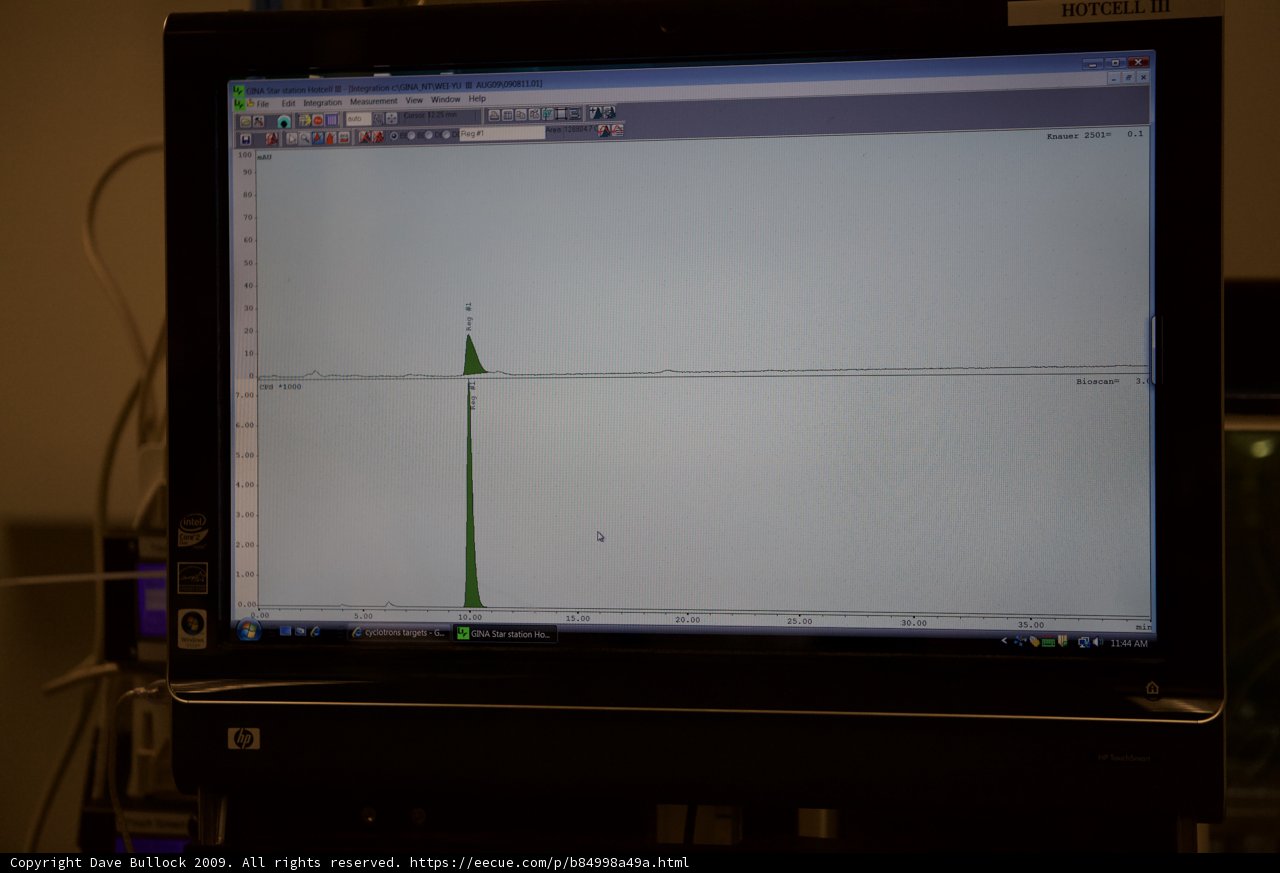Click the printer toolbar icon
Screen dimensions: 1280x873
pyautogui.click(x=494, y=115)
